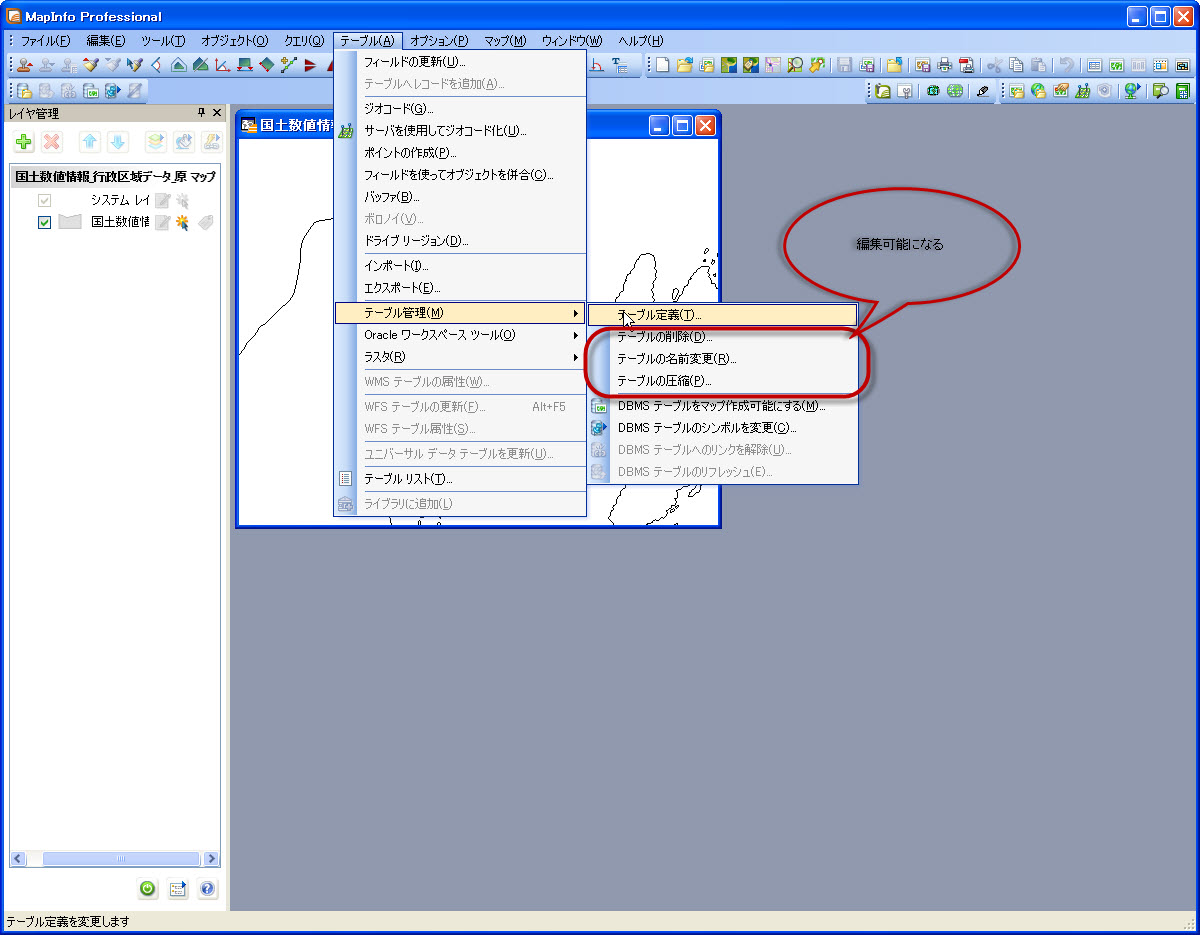Image resolution: width=1200 pixels, height=935 pixels.
Task: Click the New Table icon in the toolbar
Action: (662, 65)
